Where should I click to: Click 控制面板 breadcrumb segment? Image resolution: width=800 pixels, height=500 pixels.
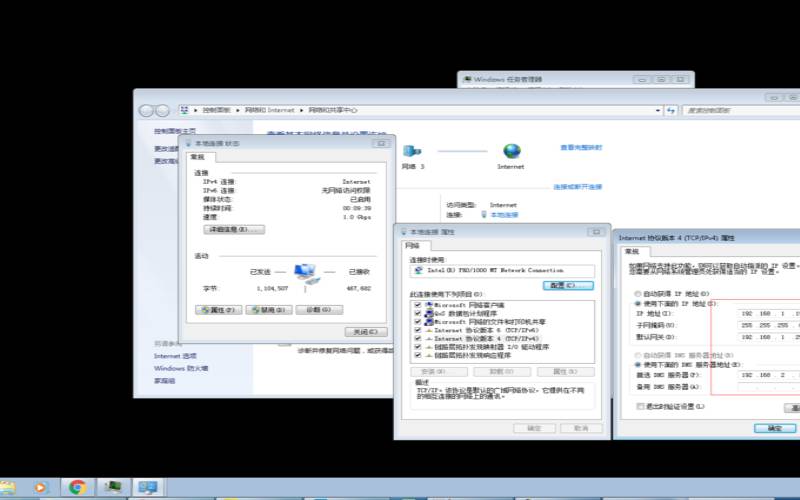click(216, 110)
